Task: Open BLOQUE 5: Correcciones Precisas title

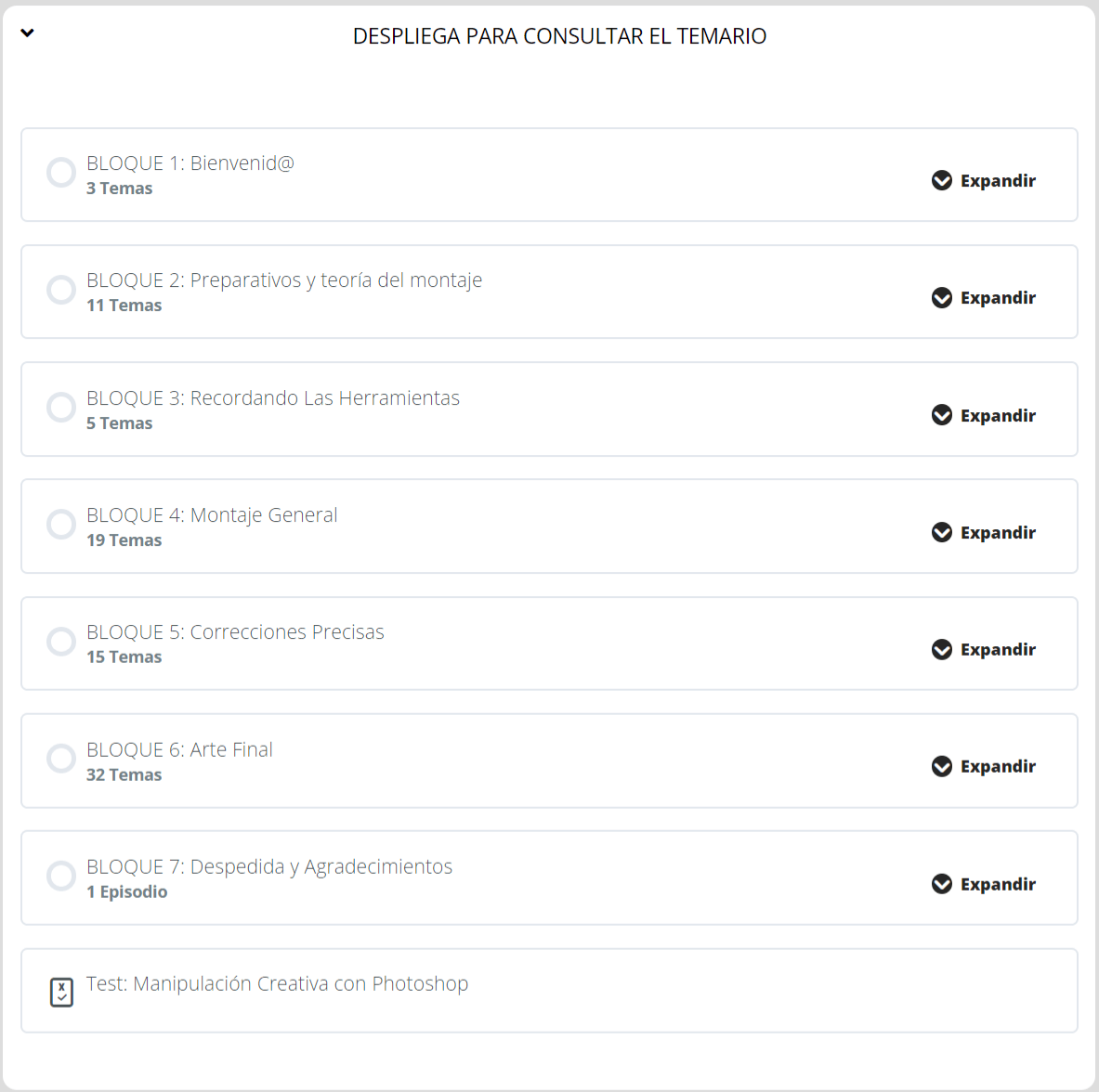Action: pos(235,632)
